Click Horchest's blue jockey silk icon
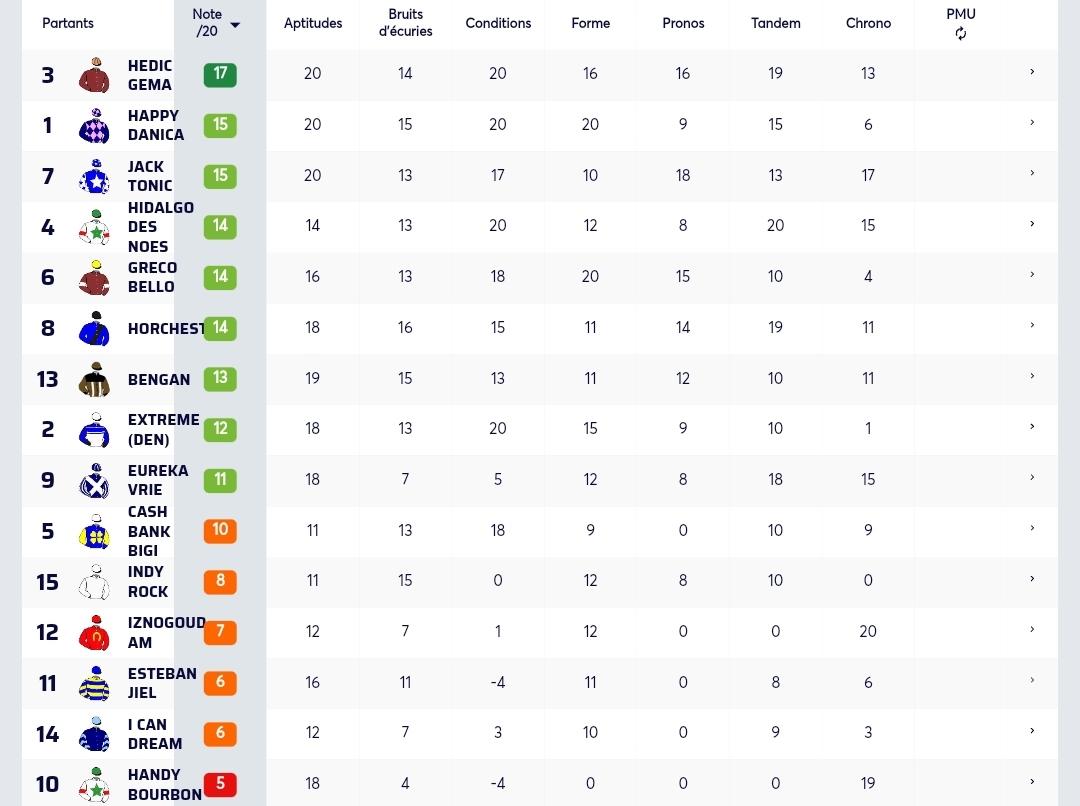The width and height of the screenshot is (1080, 806). point(94,329)
